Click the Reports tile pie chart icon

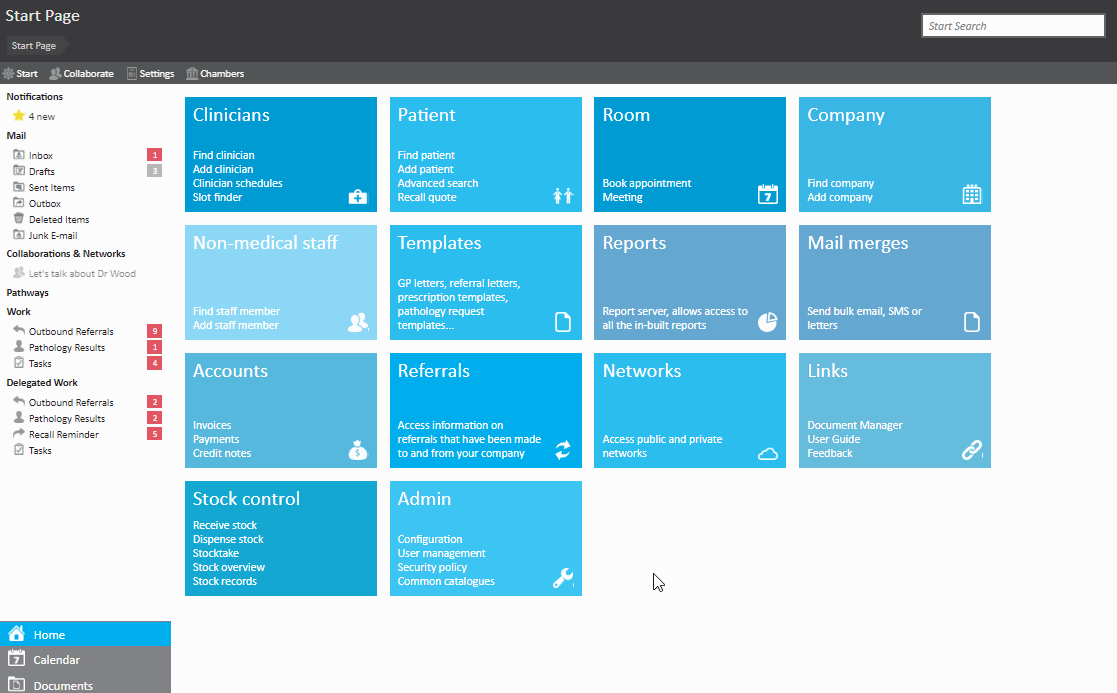tap(767, 322)
